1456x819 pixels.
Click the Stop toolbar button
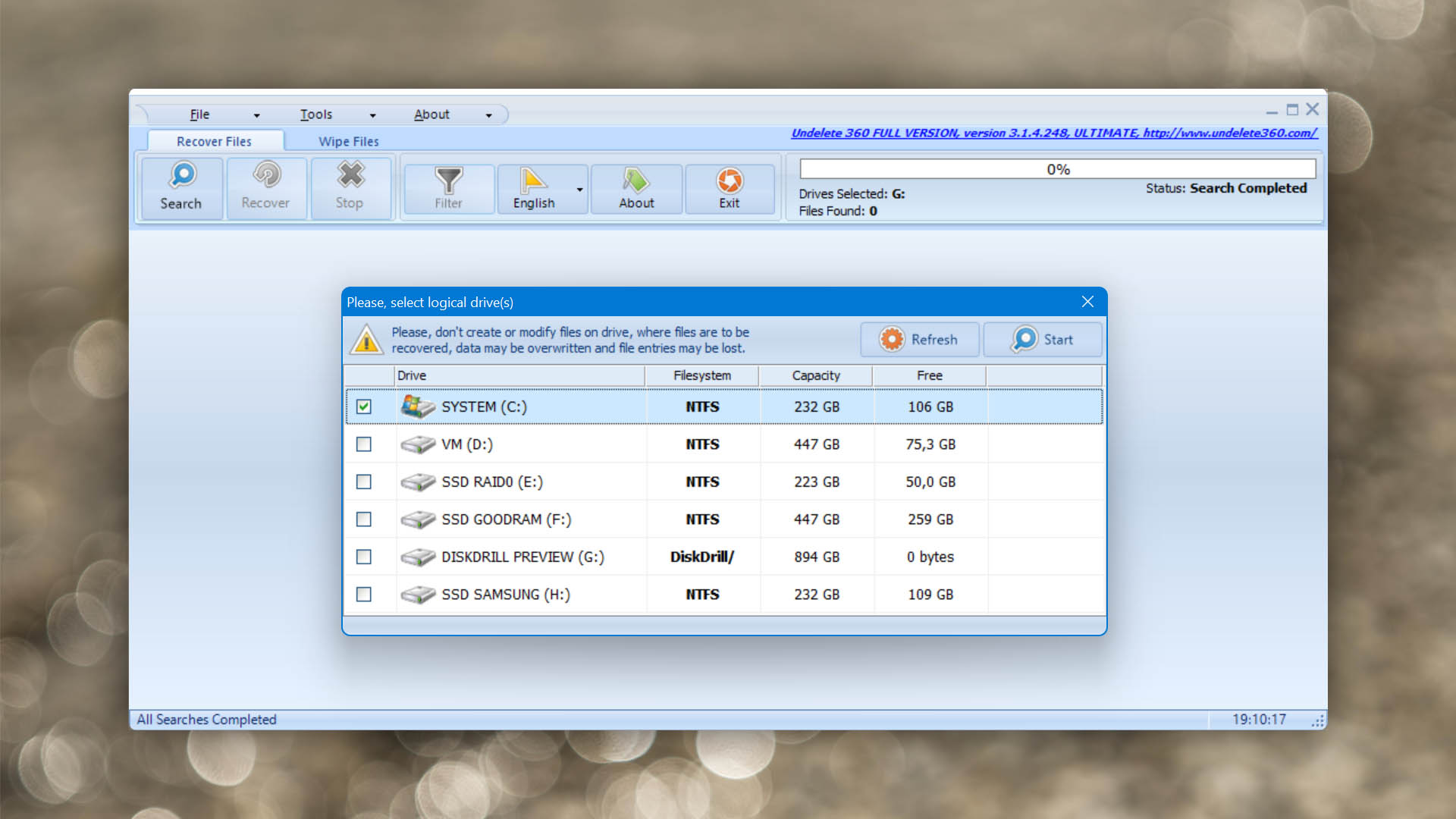pyautogui.click(x=350, y=187)
